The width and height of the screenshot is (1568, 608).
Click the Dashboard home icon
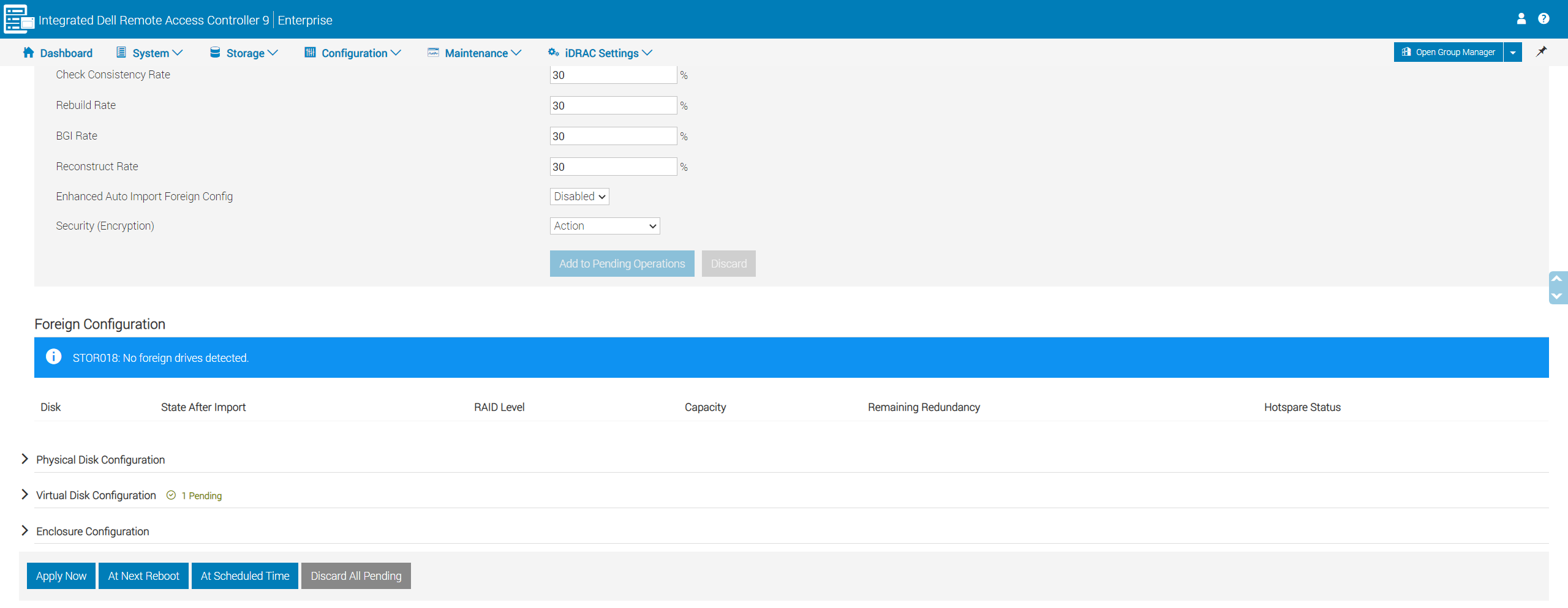click(28, 53)
